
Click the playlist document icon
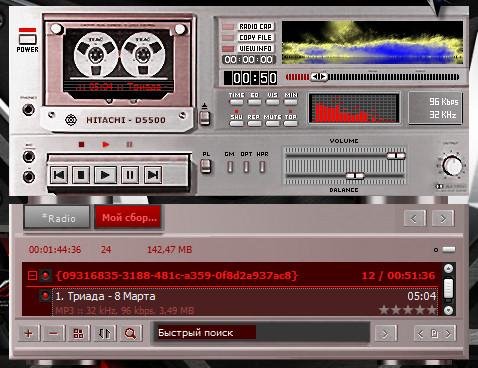tap(434, 334)
